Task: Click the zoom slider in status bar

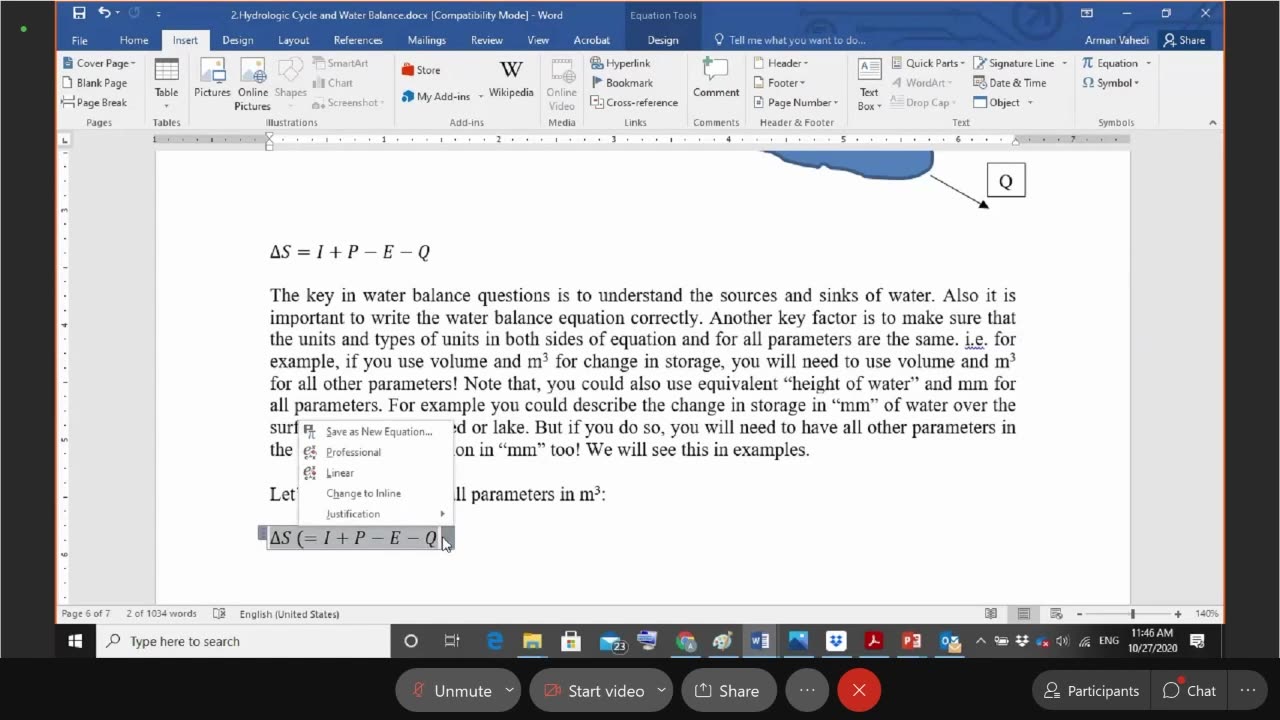Action: point(1133,614)
